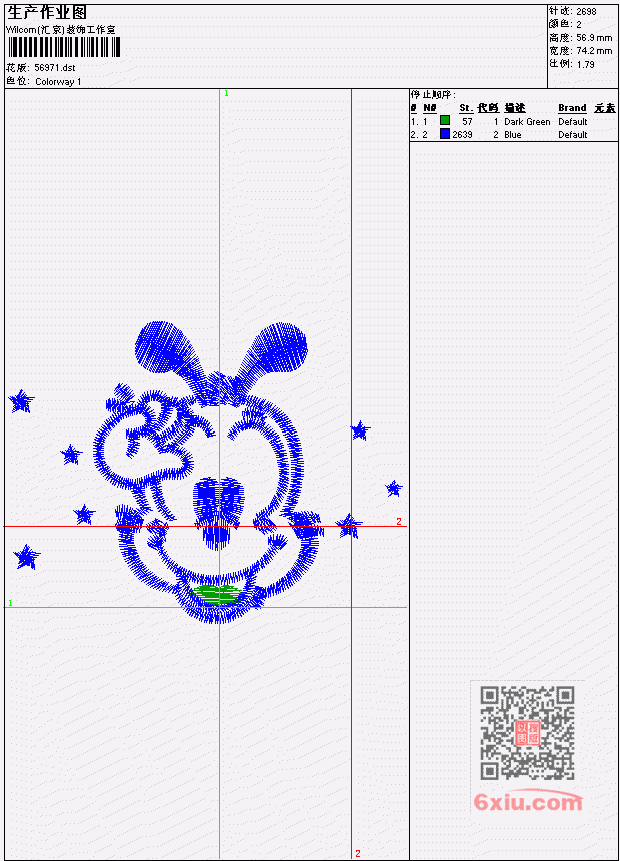The height and width of the screenshot is (861, 620).
Task: Click the 元素 column header
Action: tap(605, 108)
